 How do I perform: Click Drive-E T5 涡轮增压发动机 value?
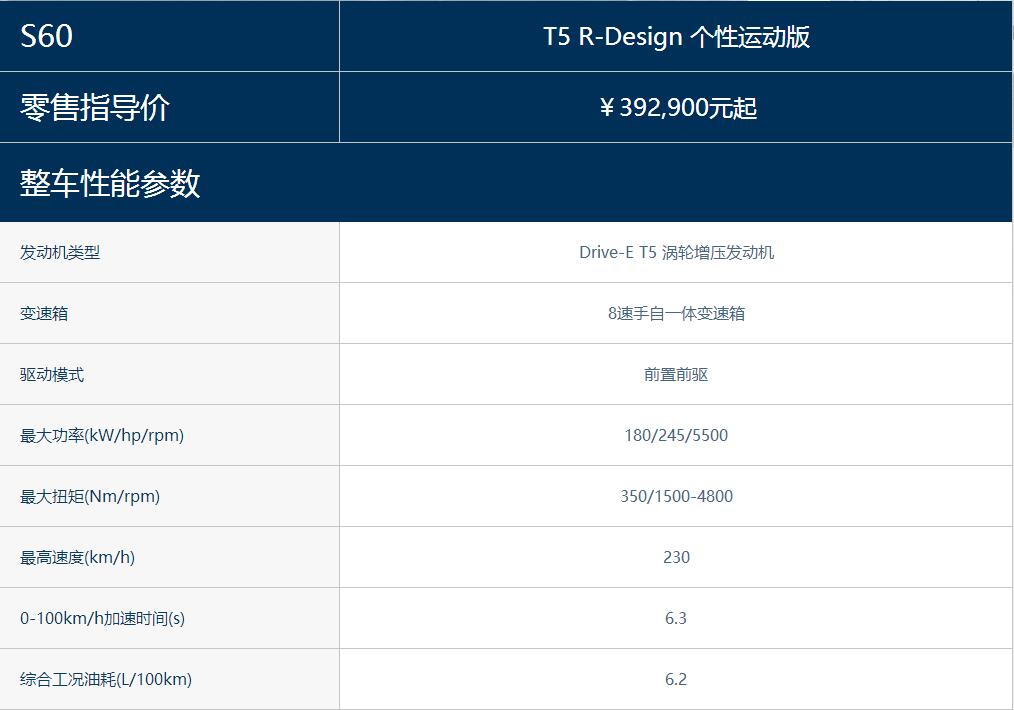coord(676,252)
